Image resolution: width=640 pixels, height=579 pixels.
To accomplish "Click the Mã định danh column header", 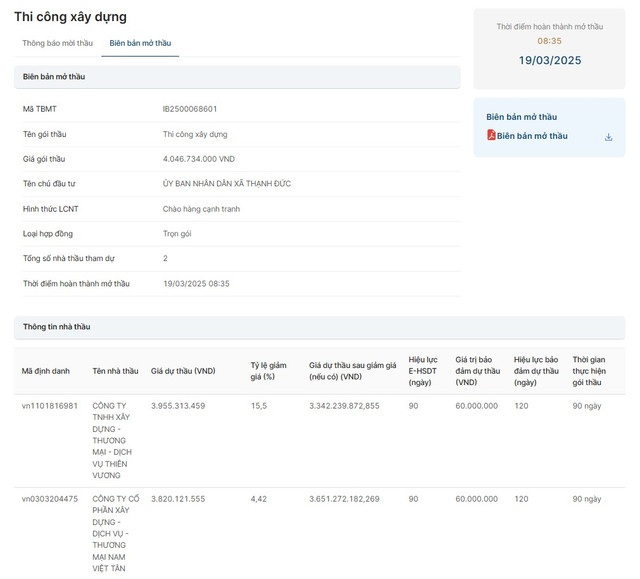I will click(x=46, y=371).
